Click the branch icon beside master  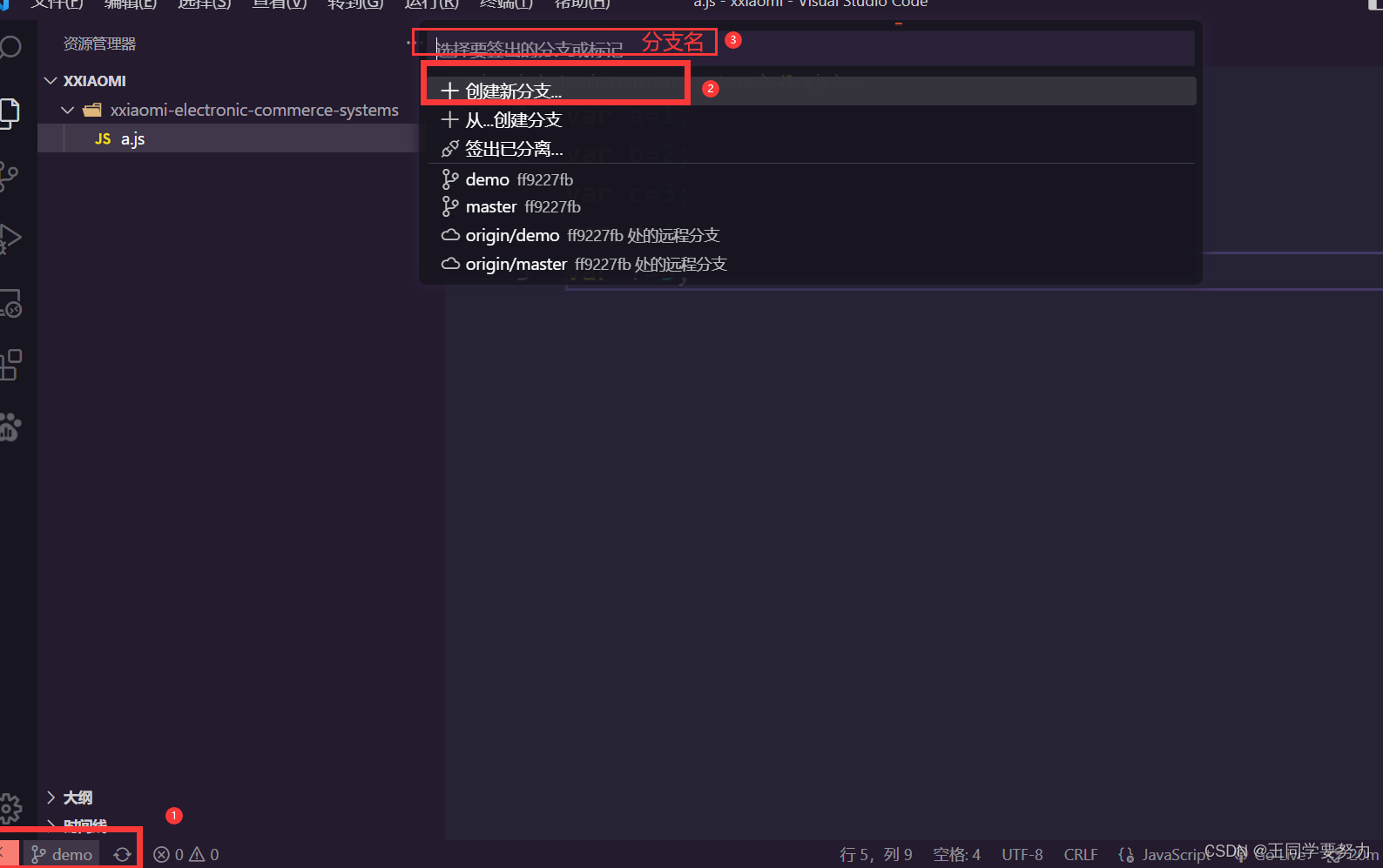[x=450, y=206]
